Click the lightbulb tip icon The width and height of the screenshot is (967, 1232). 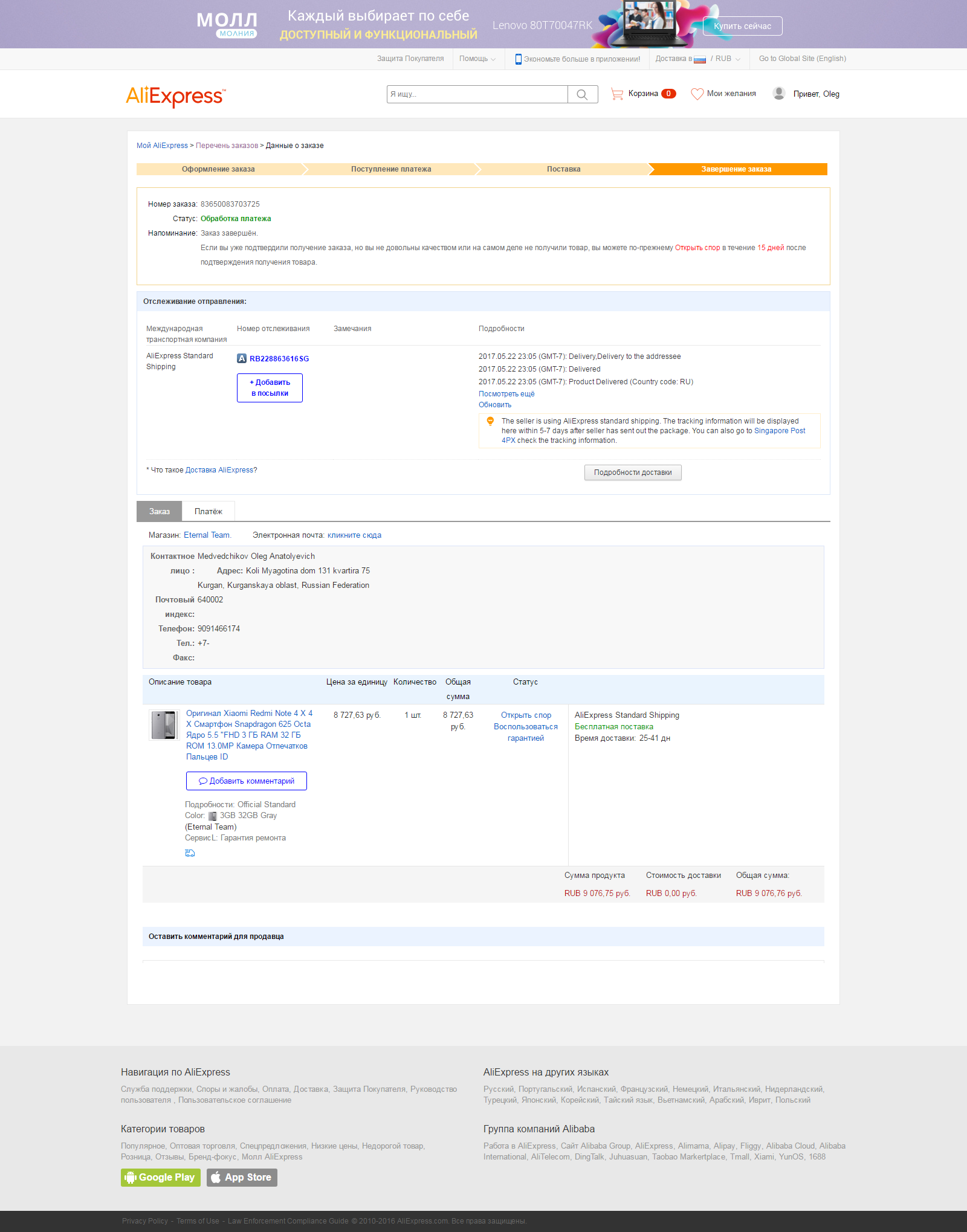(490, 421)
